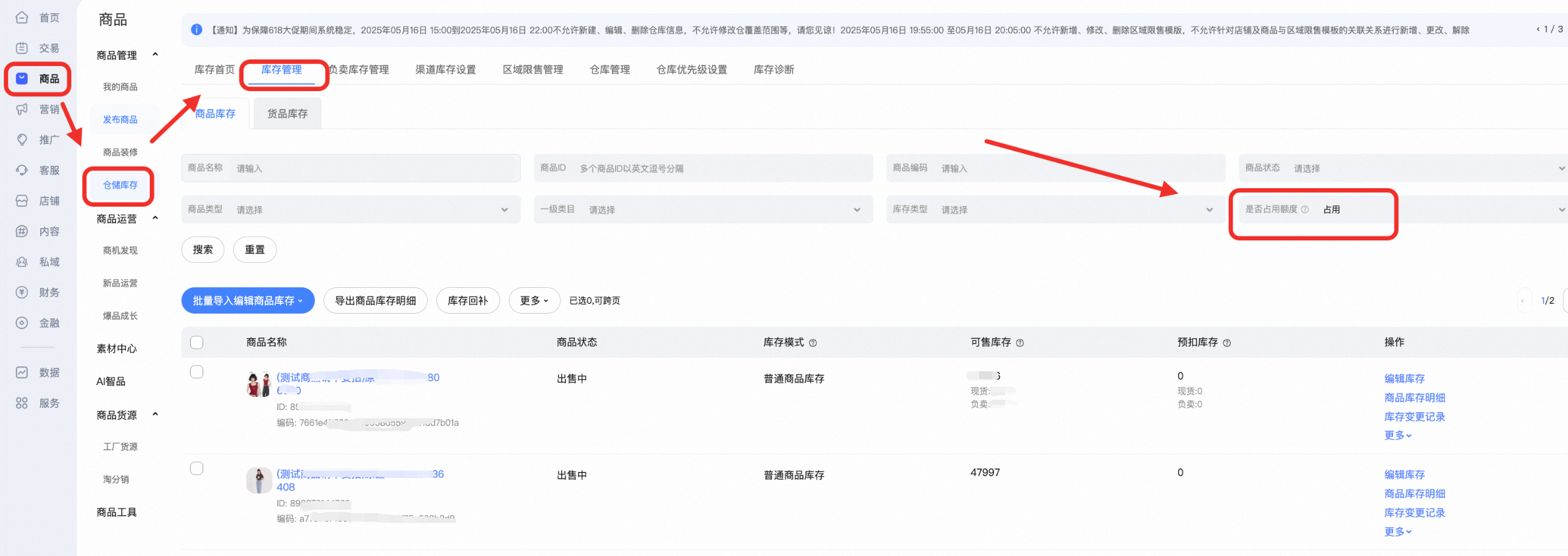Click the notification info icon in banner
Viewport: 1568px width, 556px height.
tap(197, 30)
